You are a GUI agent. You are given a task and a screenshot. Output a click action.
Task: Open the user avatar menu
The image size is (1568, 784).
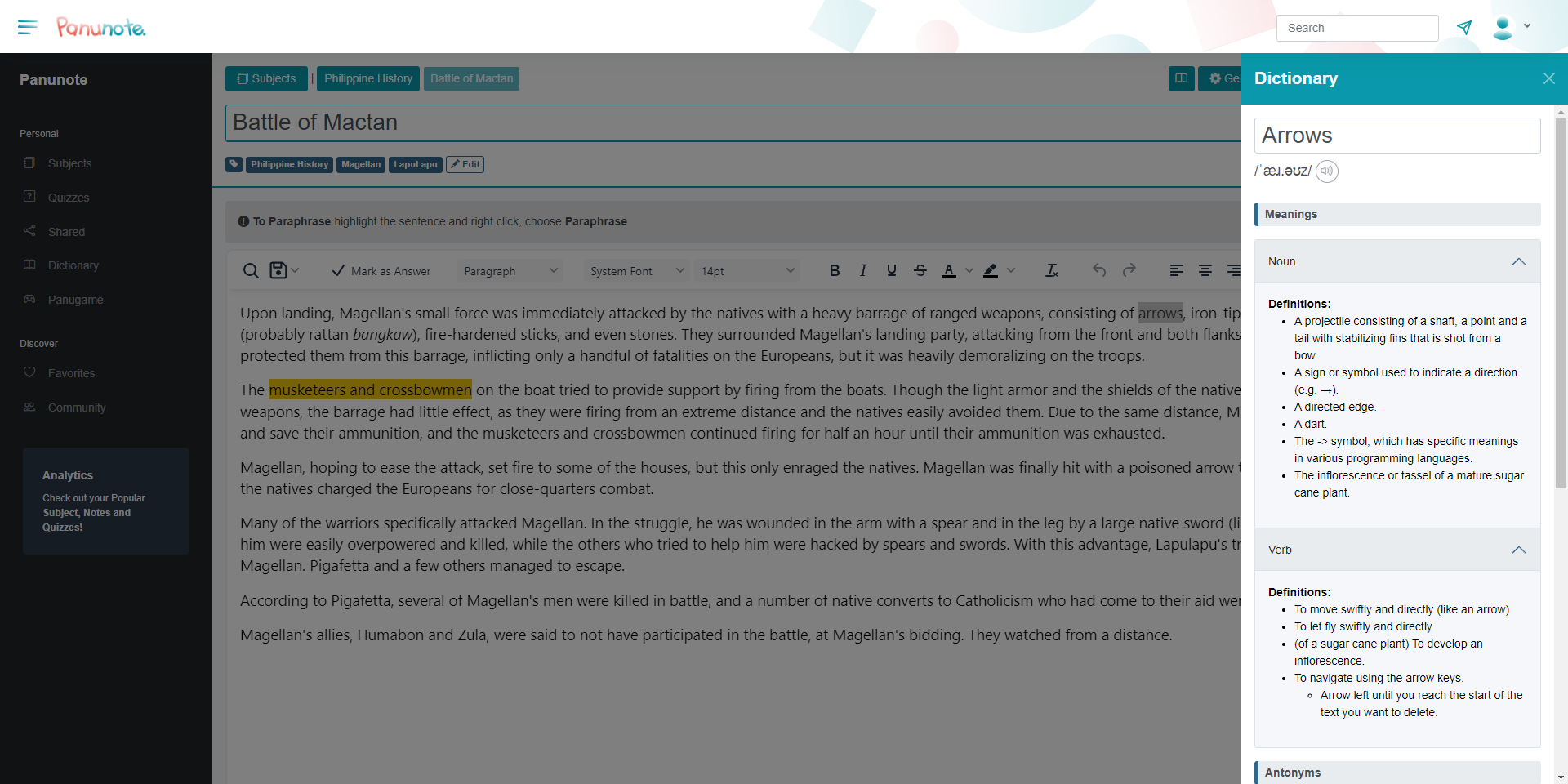1503,28
